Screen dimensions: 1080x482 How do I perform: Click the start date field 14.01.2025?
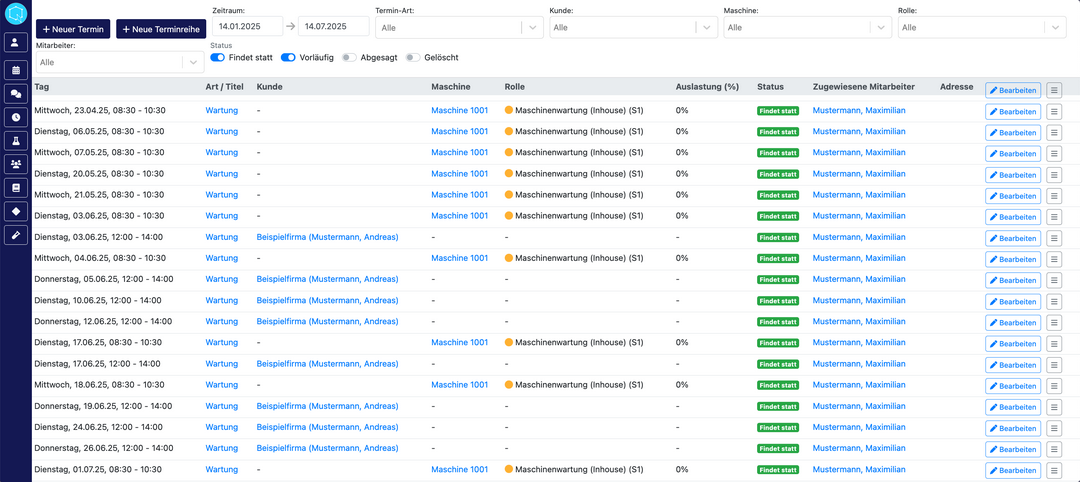coord(247,26)
